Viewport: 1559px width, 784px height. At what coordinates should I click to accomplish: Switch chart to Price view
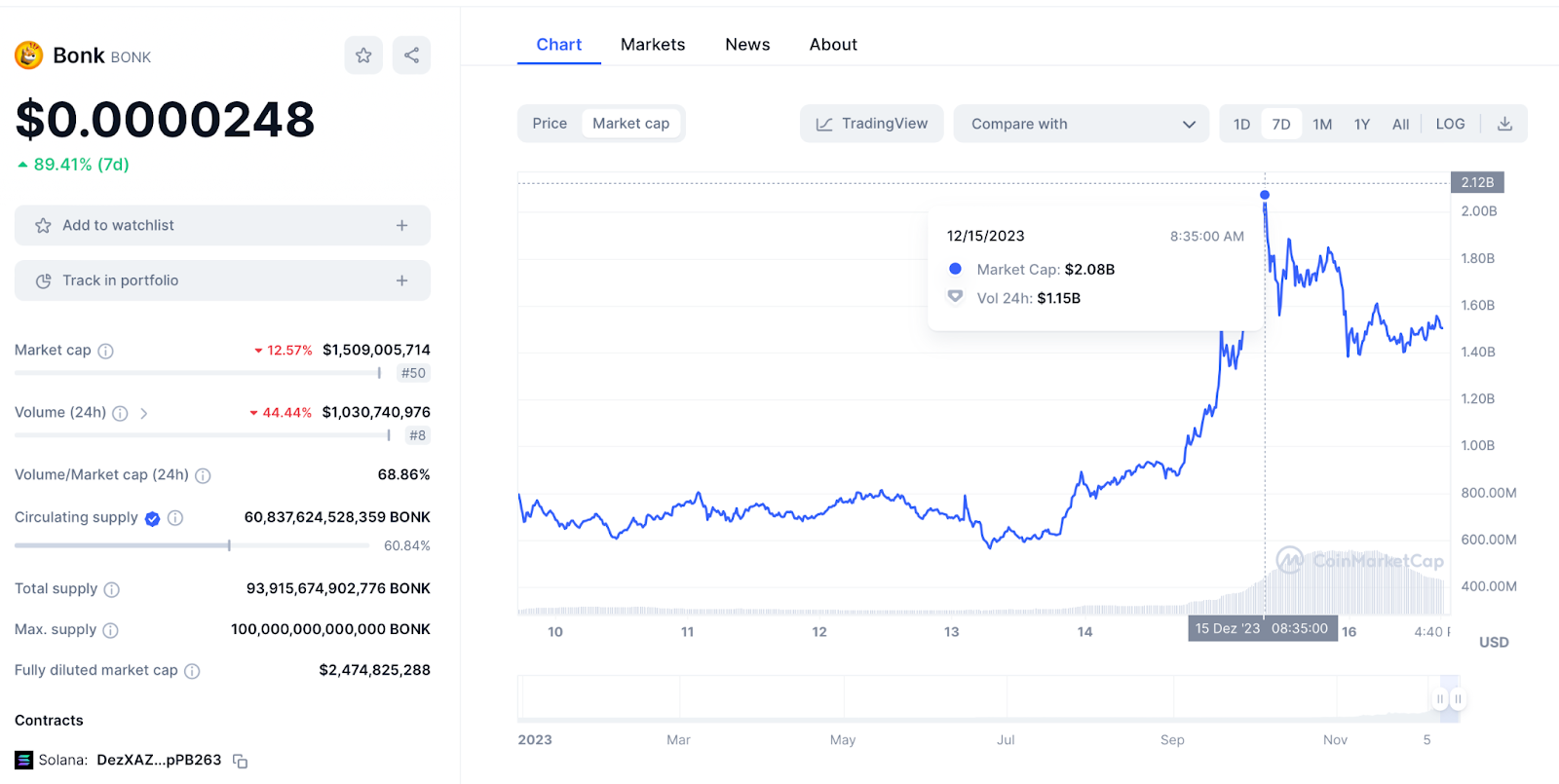[550, 124]
